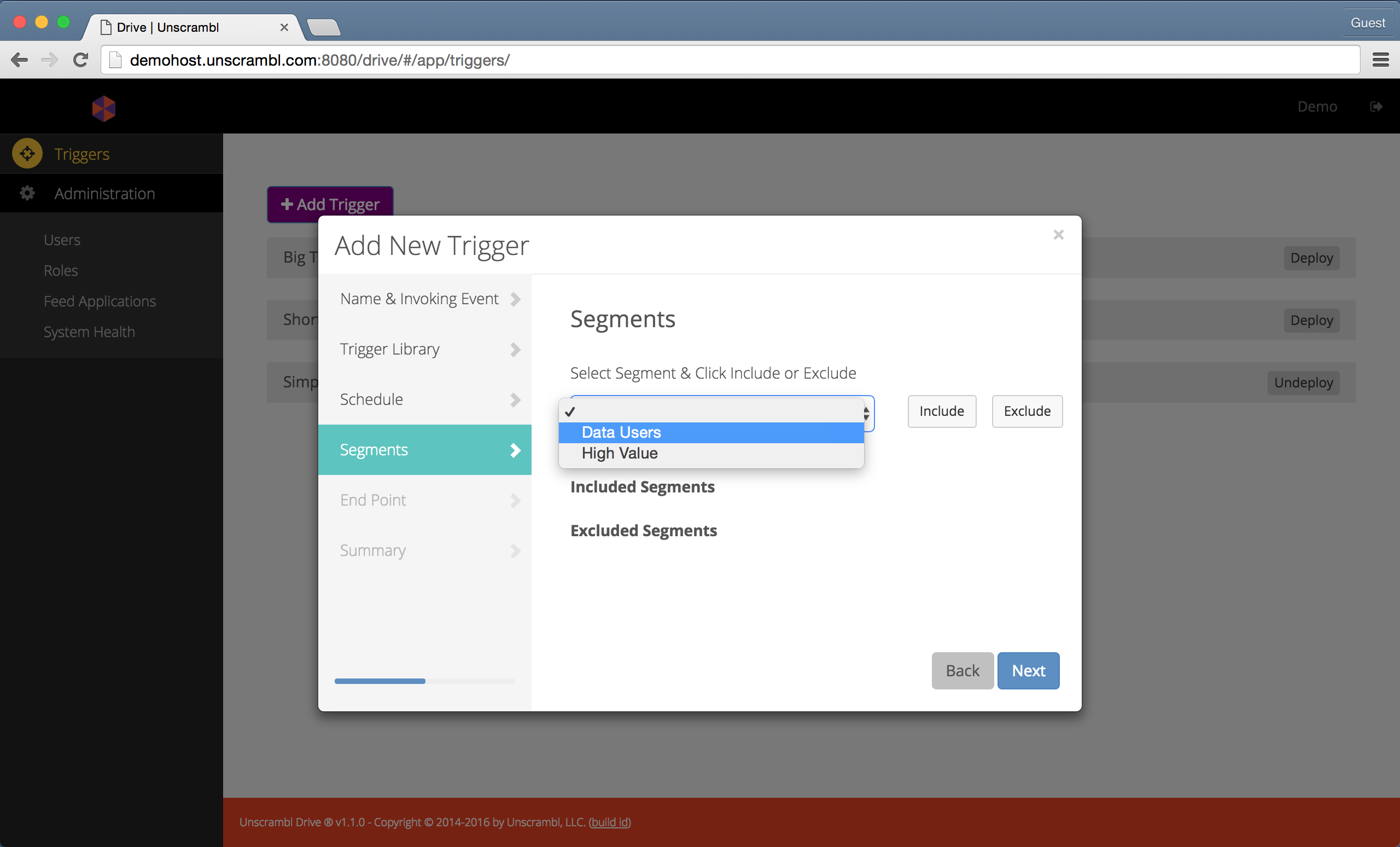Go to End Point wizard step

tap(424, 500)
